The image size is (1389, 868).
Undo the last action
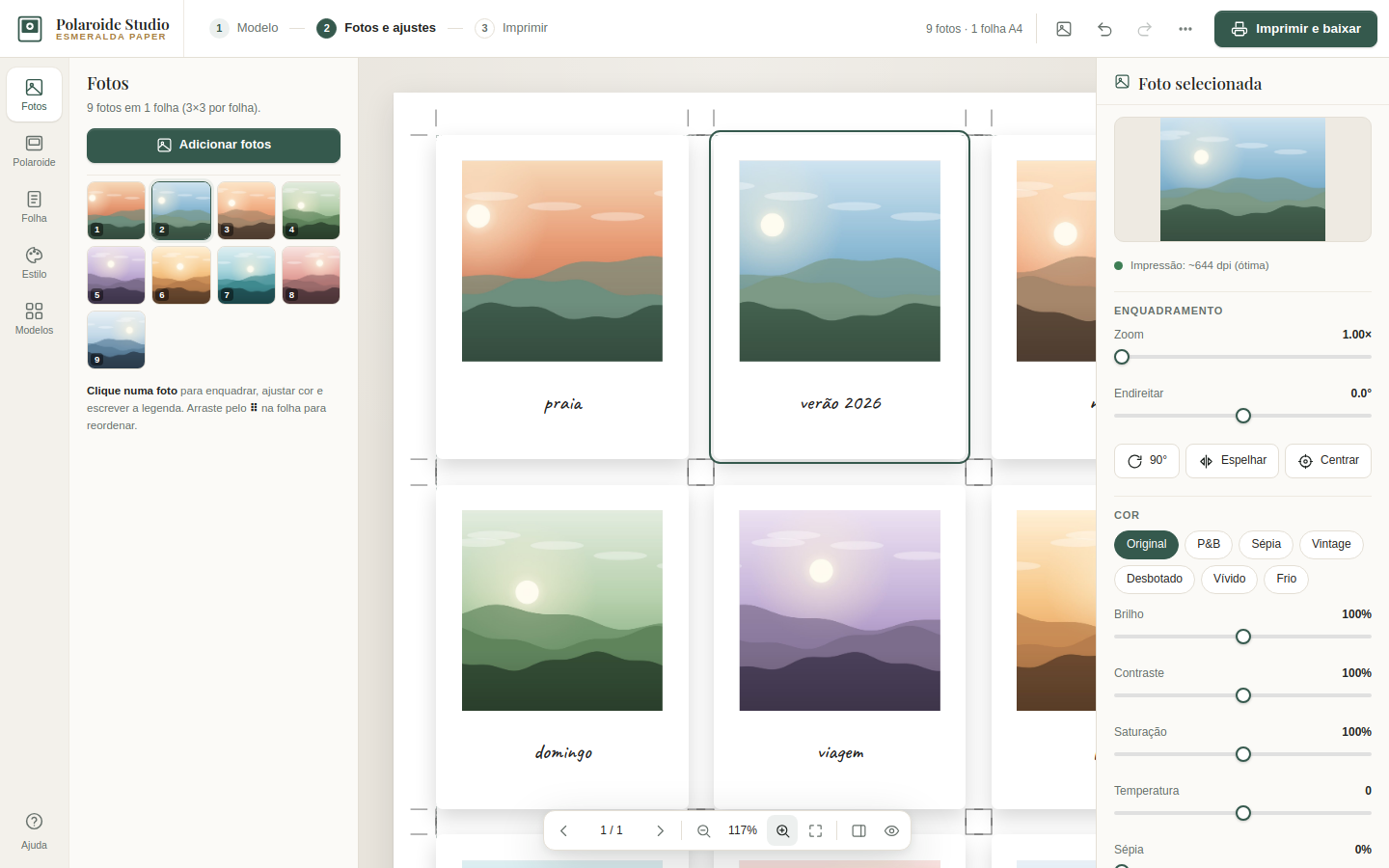click(x=1104, y=29)
